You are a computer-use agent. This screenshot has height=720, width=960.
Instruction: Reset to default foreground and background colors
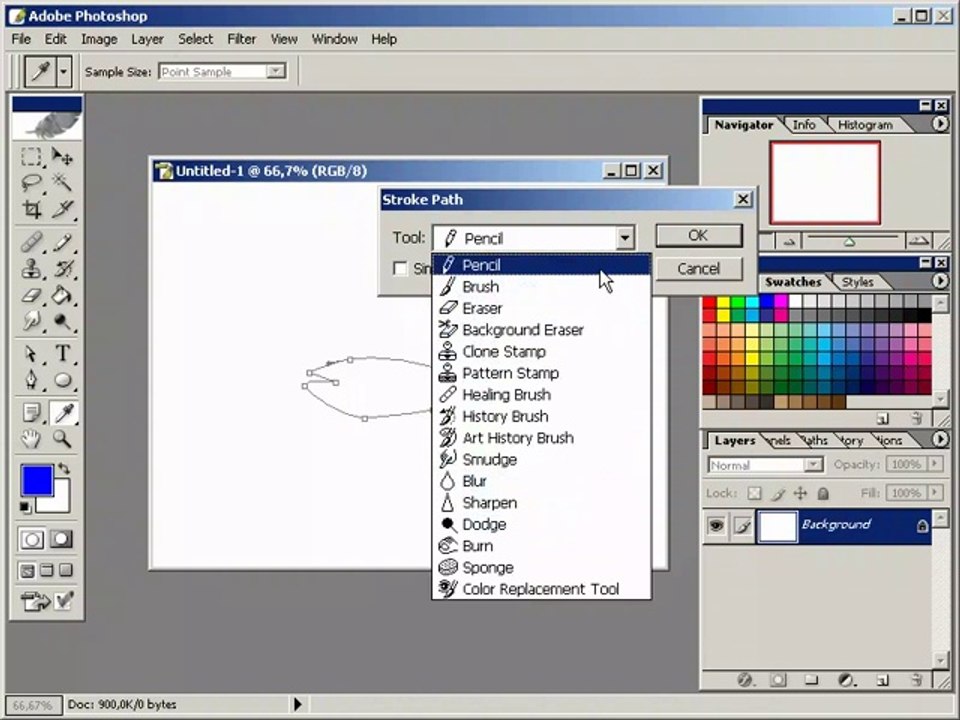point(25,508)
